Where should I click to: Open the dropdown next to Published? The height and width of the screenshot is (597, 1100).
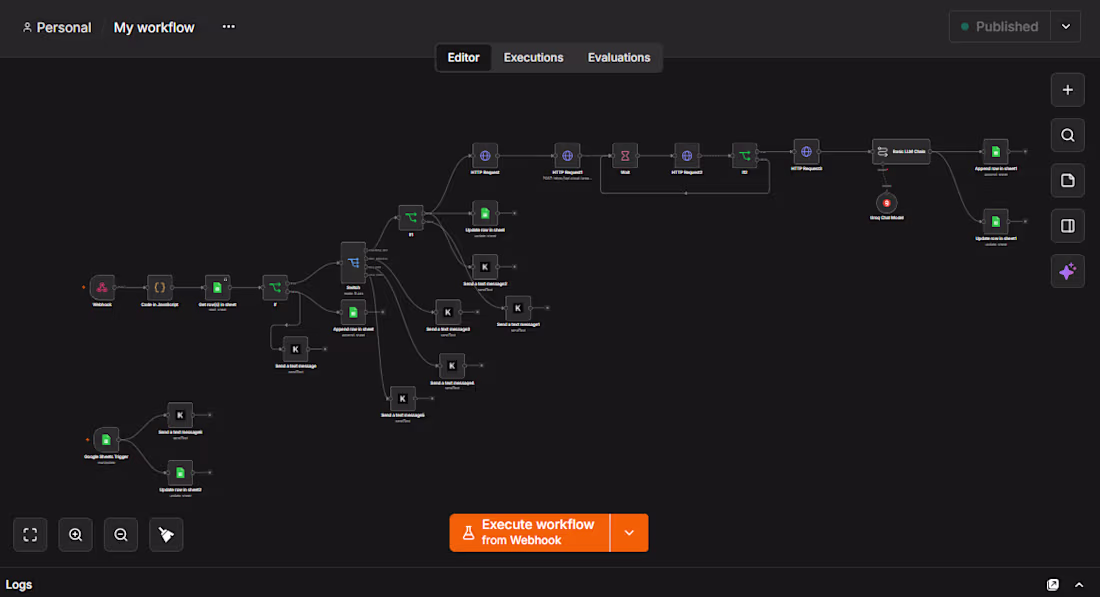pyautogui.click(x=1066, y=27)
